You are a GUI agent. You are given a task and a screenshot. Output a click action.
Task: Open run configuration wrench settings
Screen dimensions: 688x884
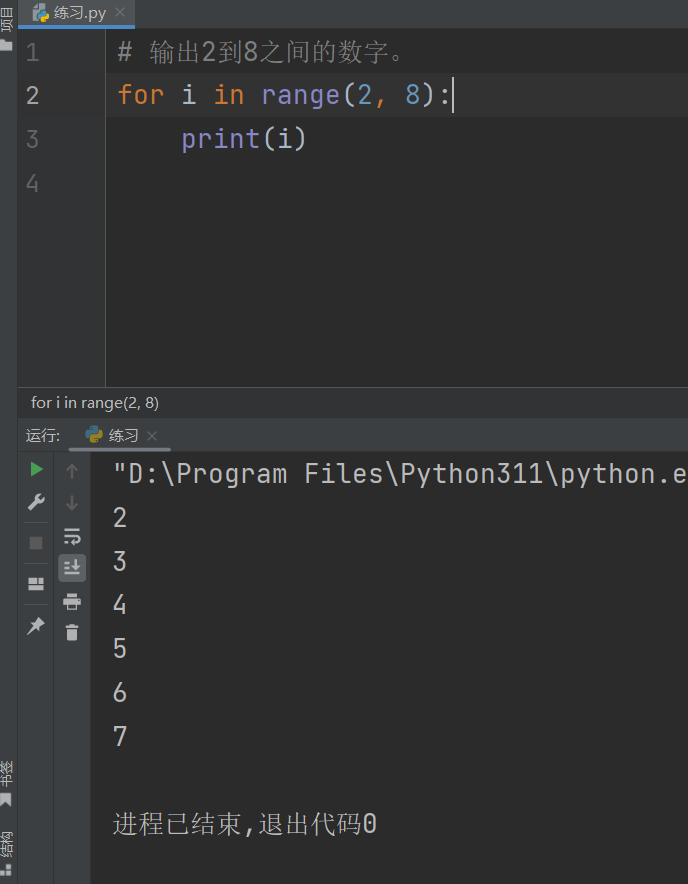tap(36, 502)
